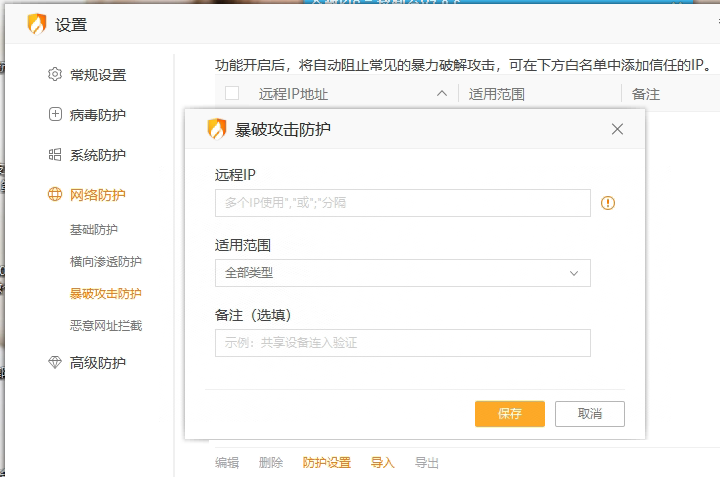Screen dimensions: 720x477
Task: Open the 防护设置 link below the list
Action: 327,463
